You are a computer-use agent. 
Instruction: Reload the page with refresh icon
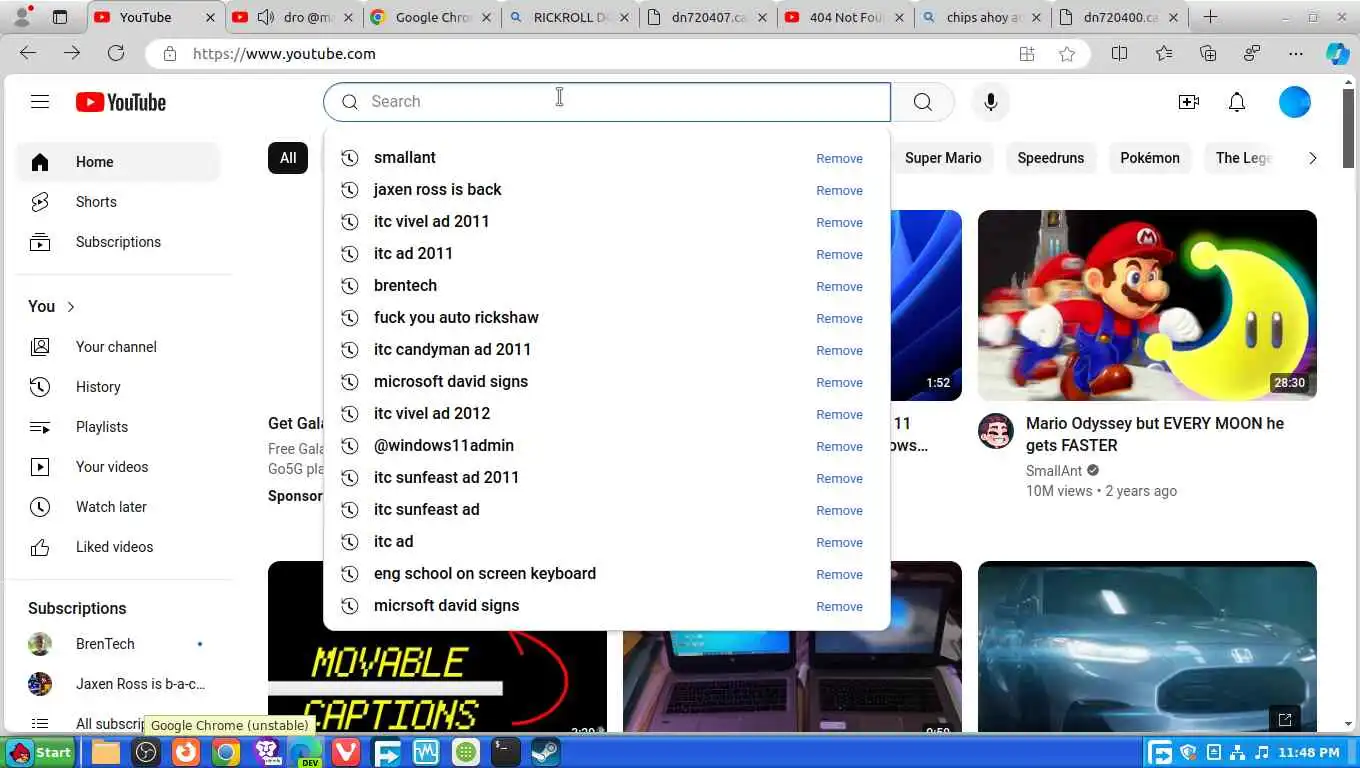[116, 53]
